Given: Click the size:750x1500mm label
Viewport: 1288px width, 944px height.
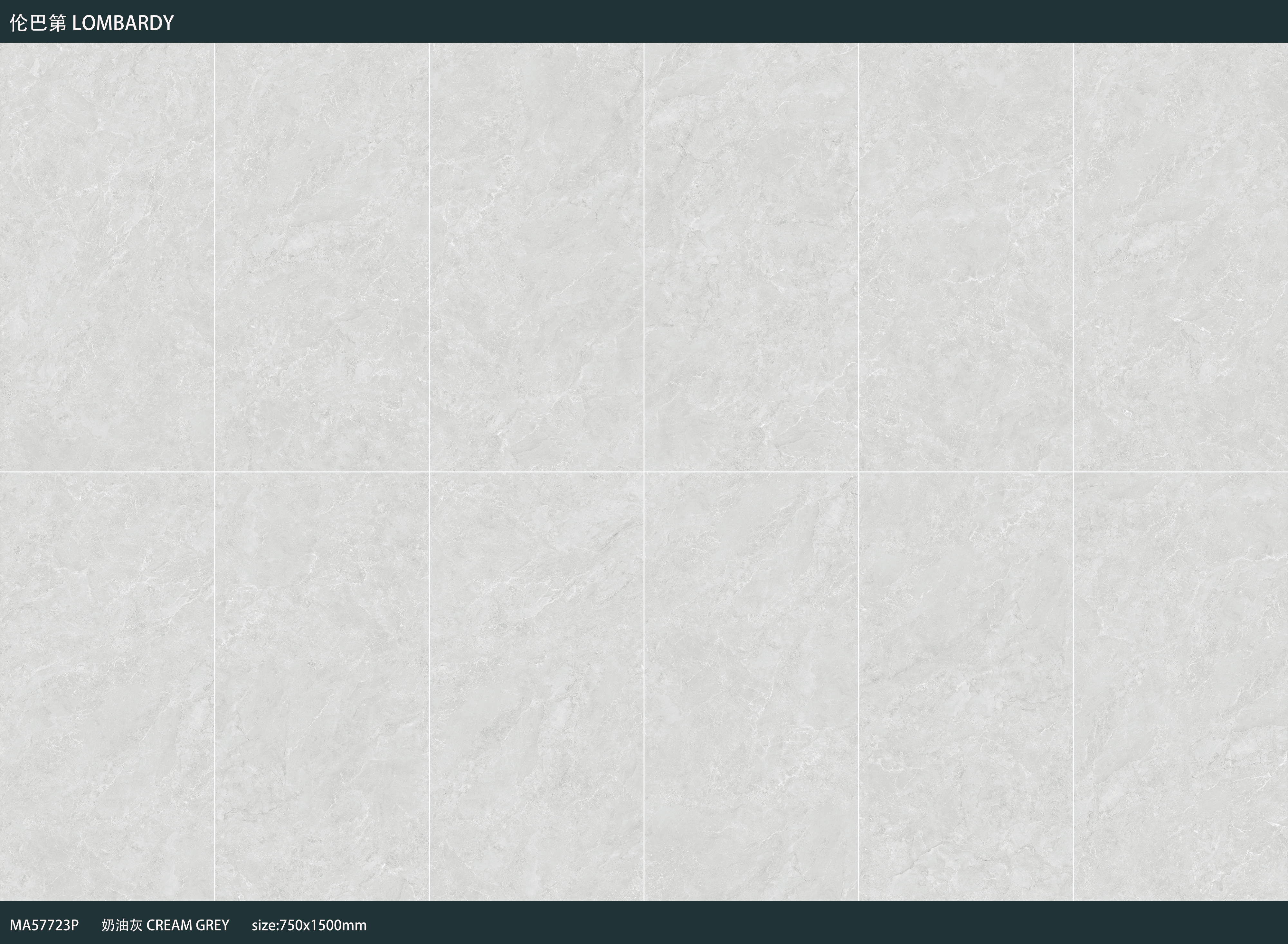Looking at the screenshot, I should coord(309,925).
